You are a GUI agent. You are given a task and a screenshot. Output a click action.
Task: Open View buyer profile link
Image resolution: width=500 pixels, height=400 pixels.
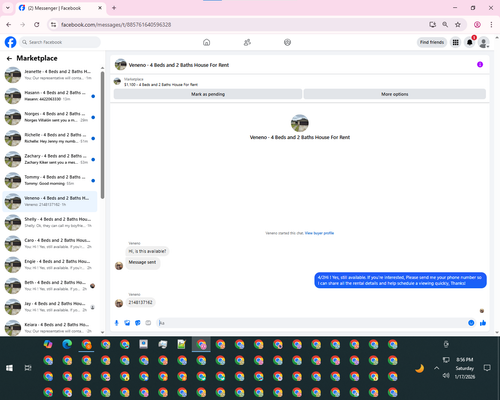(319, 233)
